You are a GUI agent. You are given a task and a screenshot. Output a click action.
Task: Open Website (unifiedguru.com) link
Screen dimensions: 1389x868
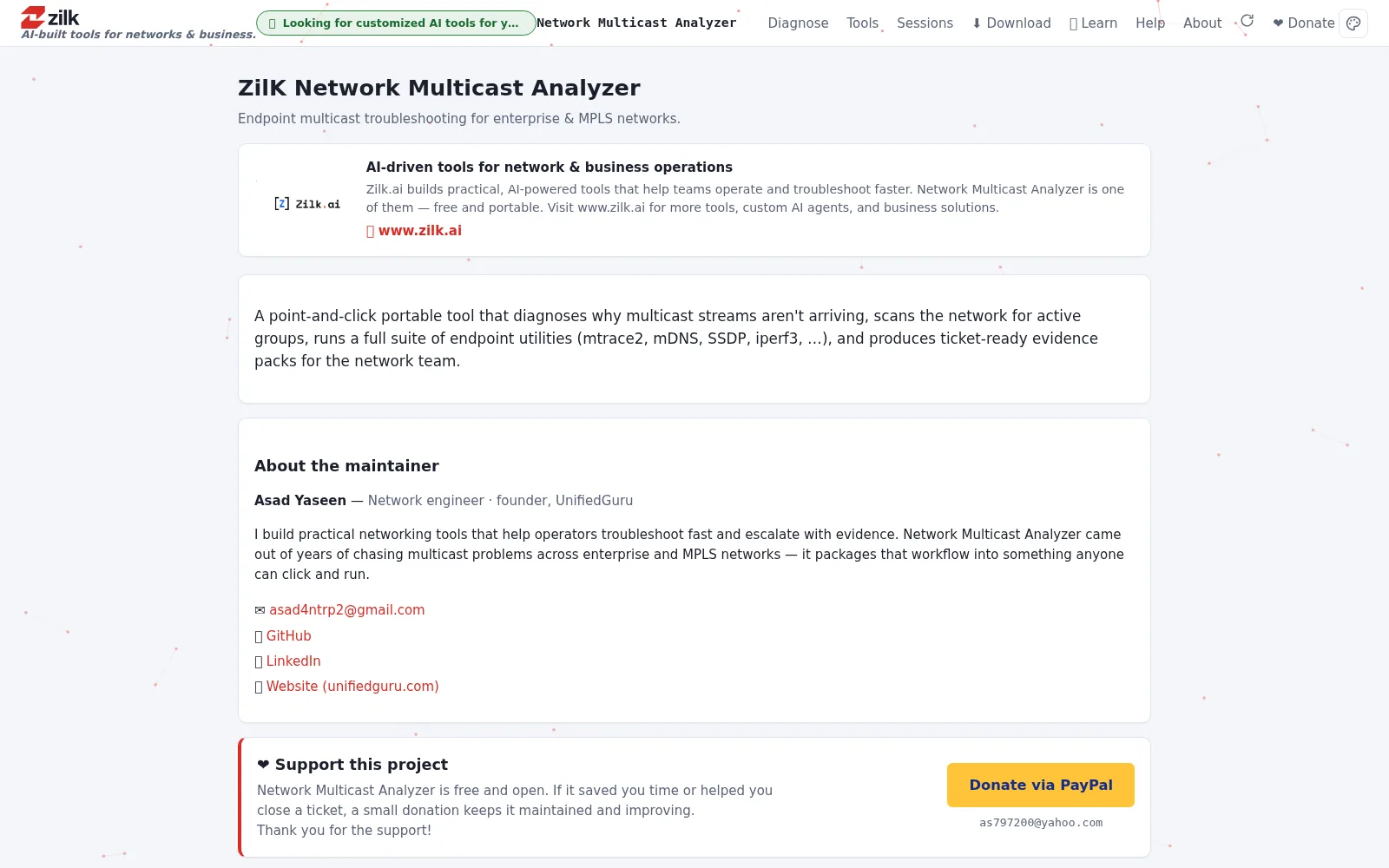click(x=352, y=687)
